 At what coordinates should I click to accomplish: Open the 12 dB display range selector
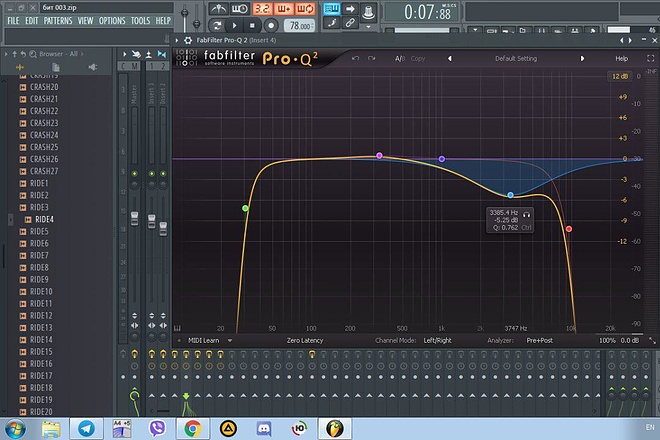[x=620, y=76]
